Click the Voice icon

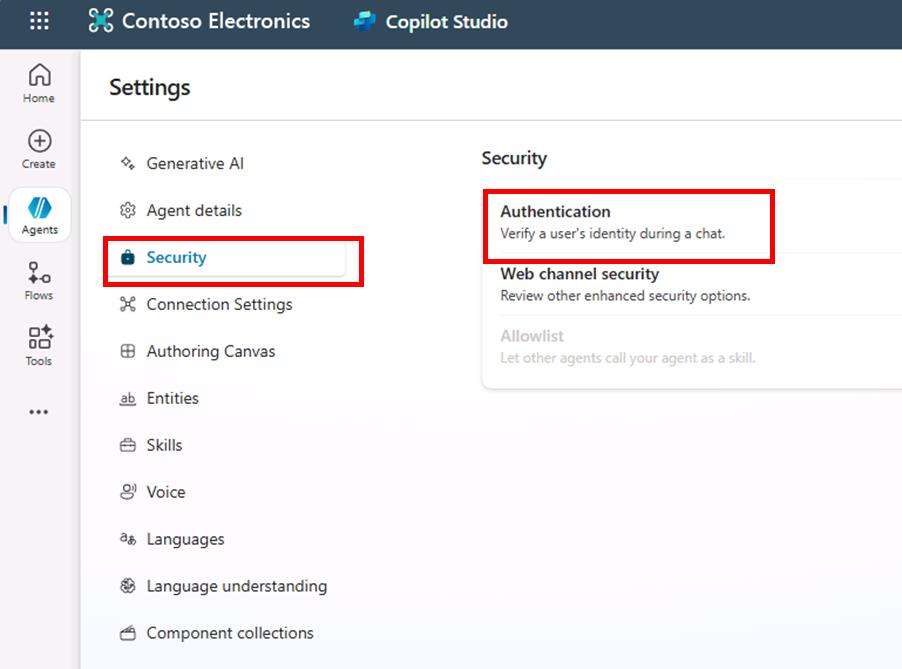coord(128,492)
